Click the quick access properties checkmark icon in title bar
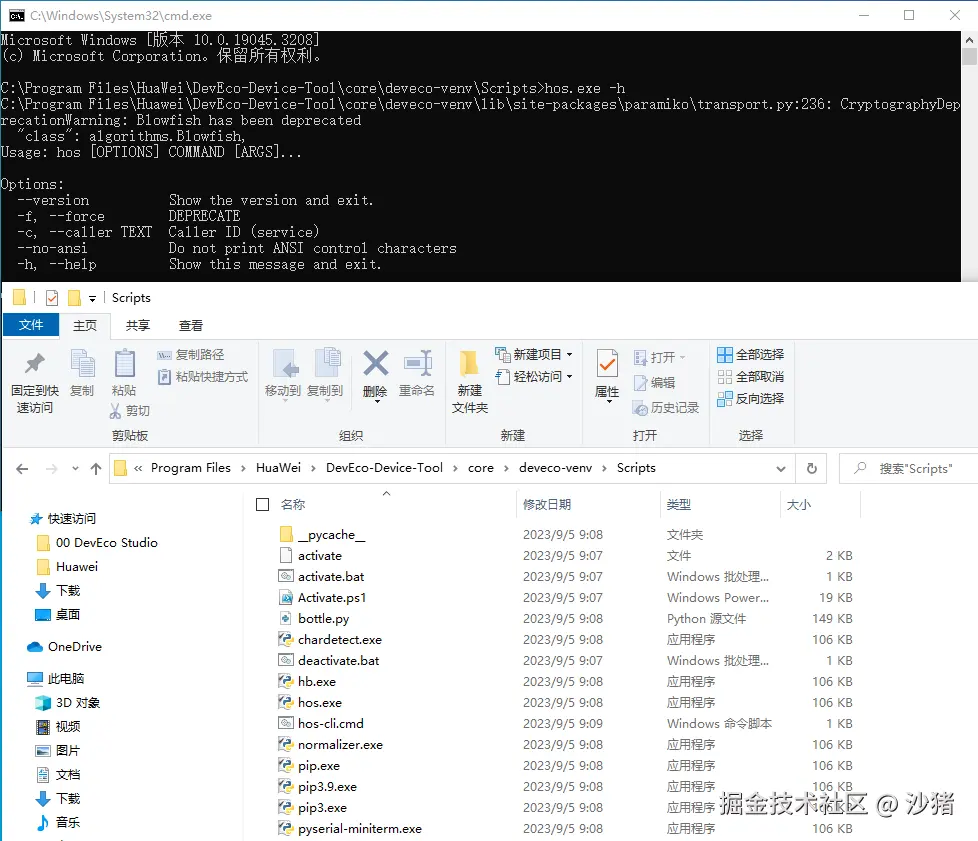The height and width of the screenshot is (841, 978). point(52,298)
